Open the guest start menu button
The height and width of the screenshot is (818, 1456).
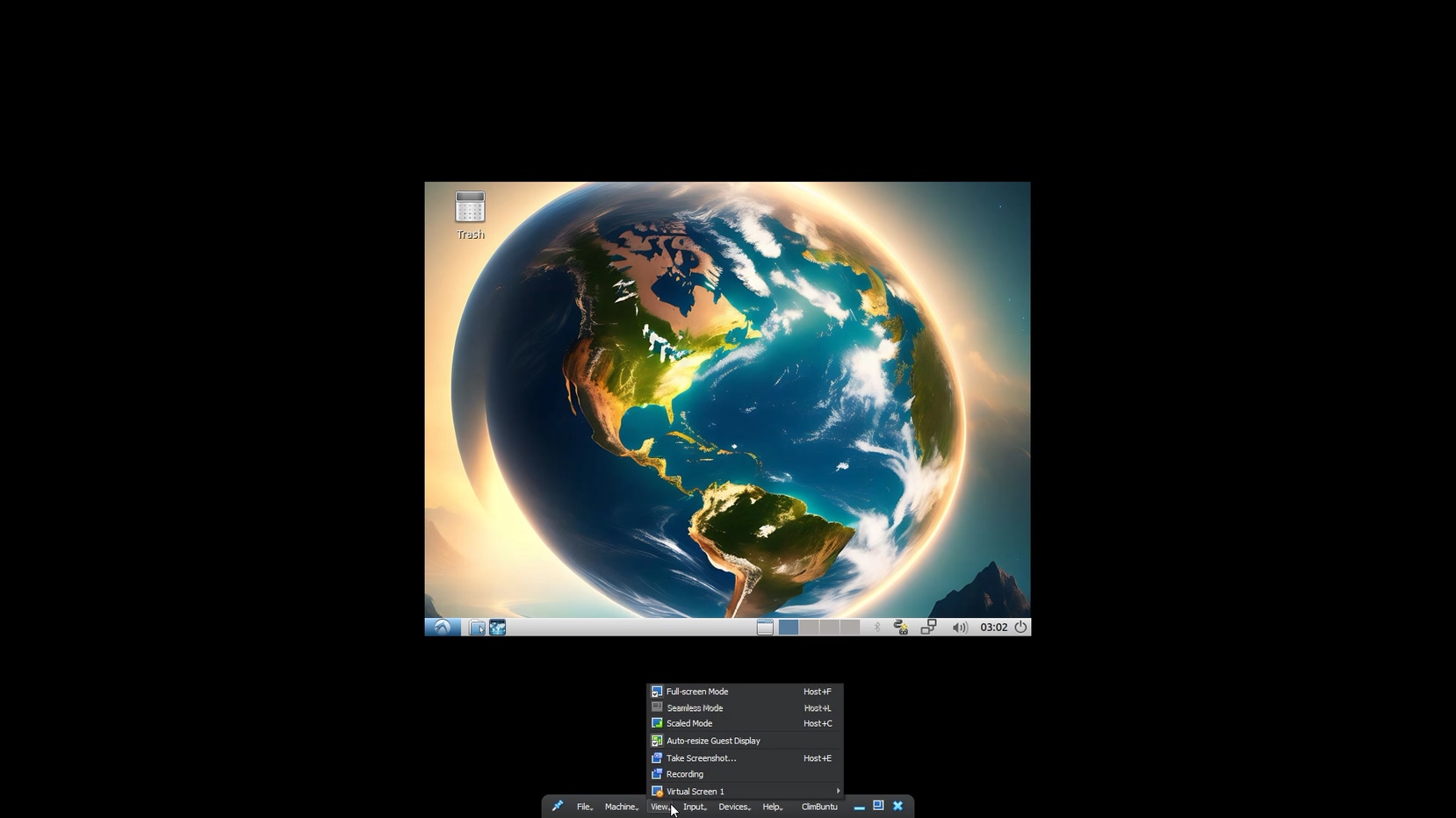coord(443,627)
